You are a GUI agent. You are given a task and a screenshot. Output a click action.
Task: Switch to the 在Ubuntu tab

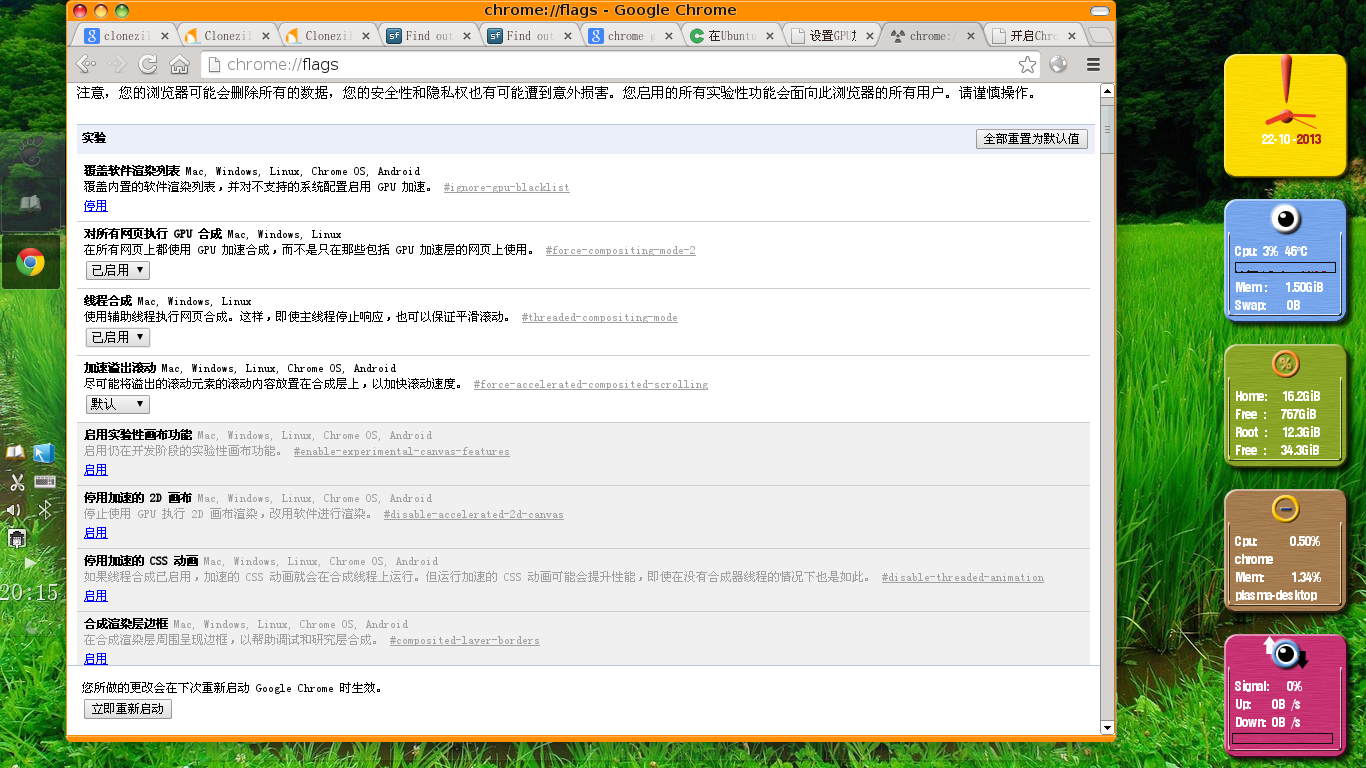click(732, 36)
